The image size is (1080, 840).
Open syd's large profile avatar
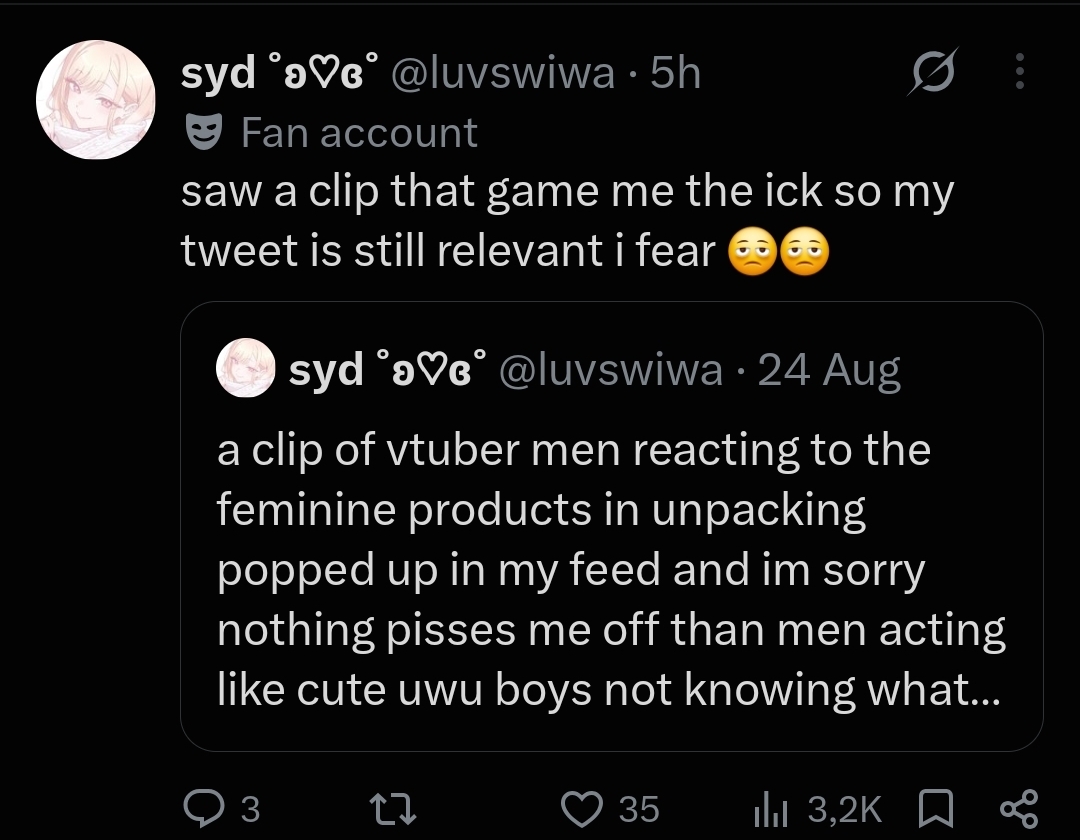(x=96, y=100)
